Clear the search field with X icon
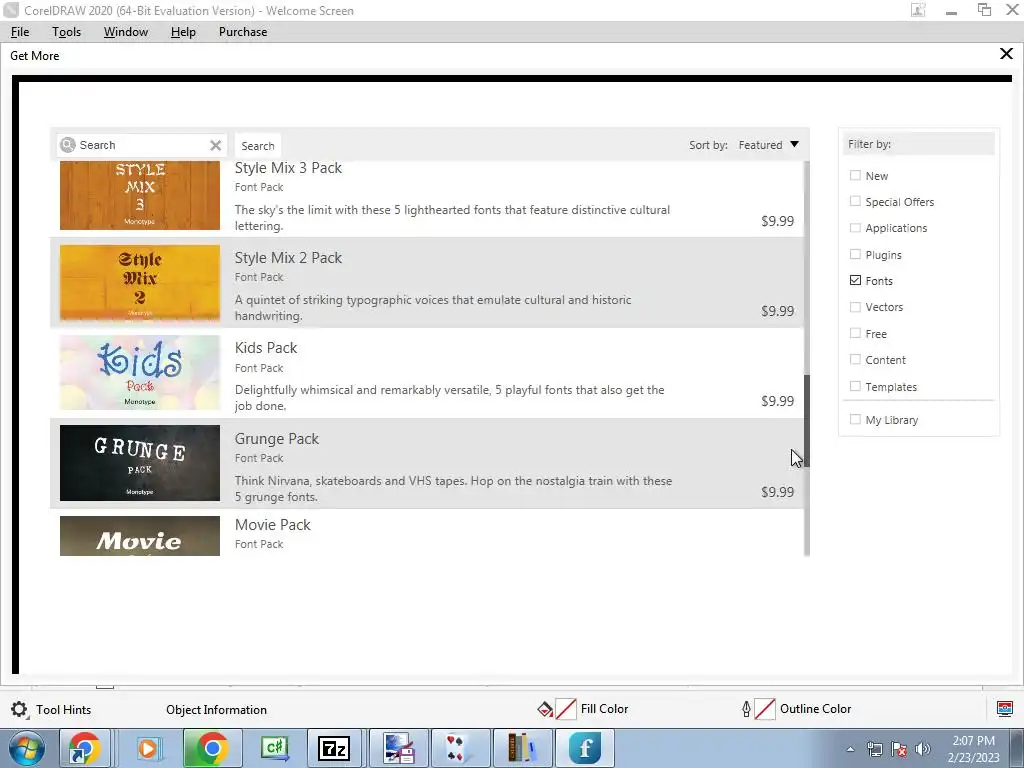 [x=216, y=145]
